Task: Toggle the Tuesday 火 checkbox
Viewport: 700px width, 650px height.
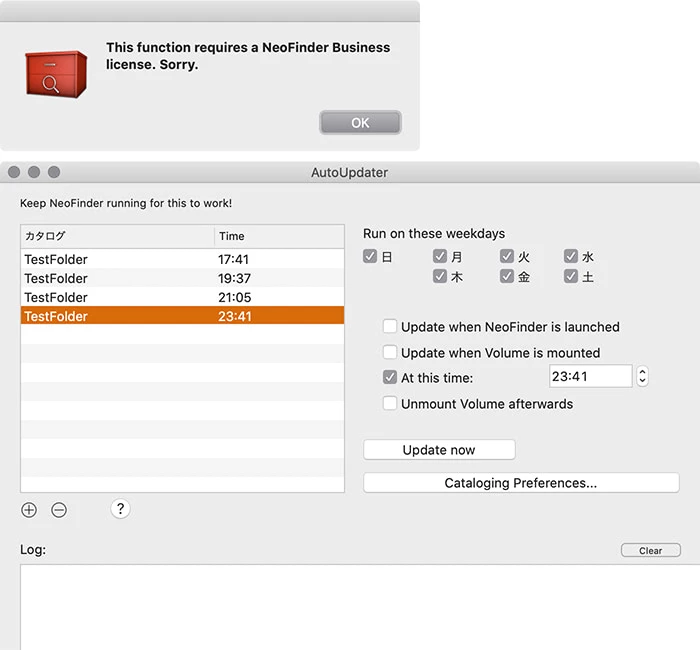Action: 507,256
